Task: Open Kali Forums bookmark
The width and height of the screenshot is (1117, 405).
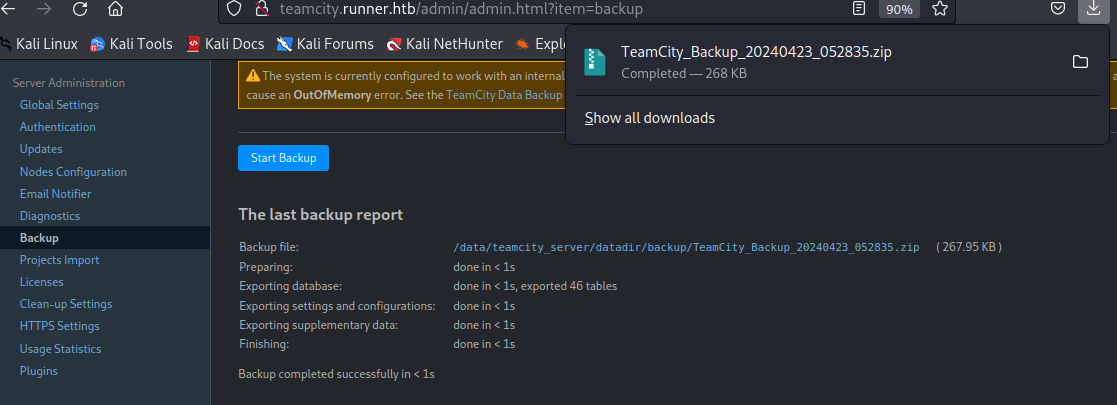Action: click(326, 44)
